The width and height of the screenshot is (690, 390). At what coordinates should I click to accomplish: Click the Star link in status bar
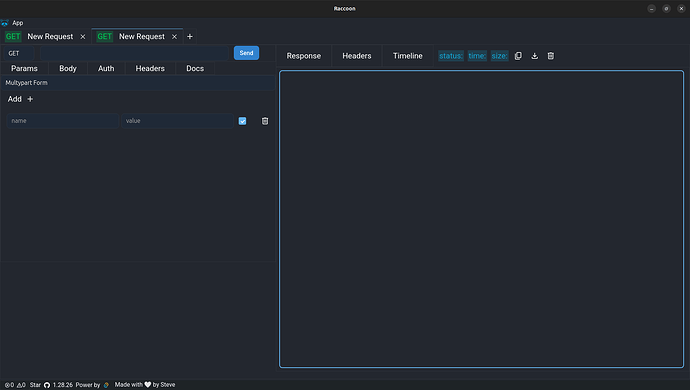pyautogui.click(x=35, y=385)
